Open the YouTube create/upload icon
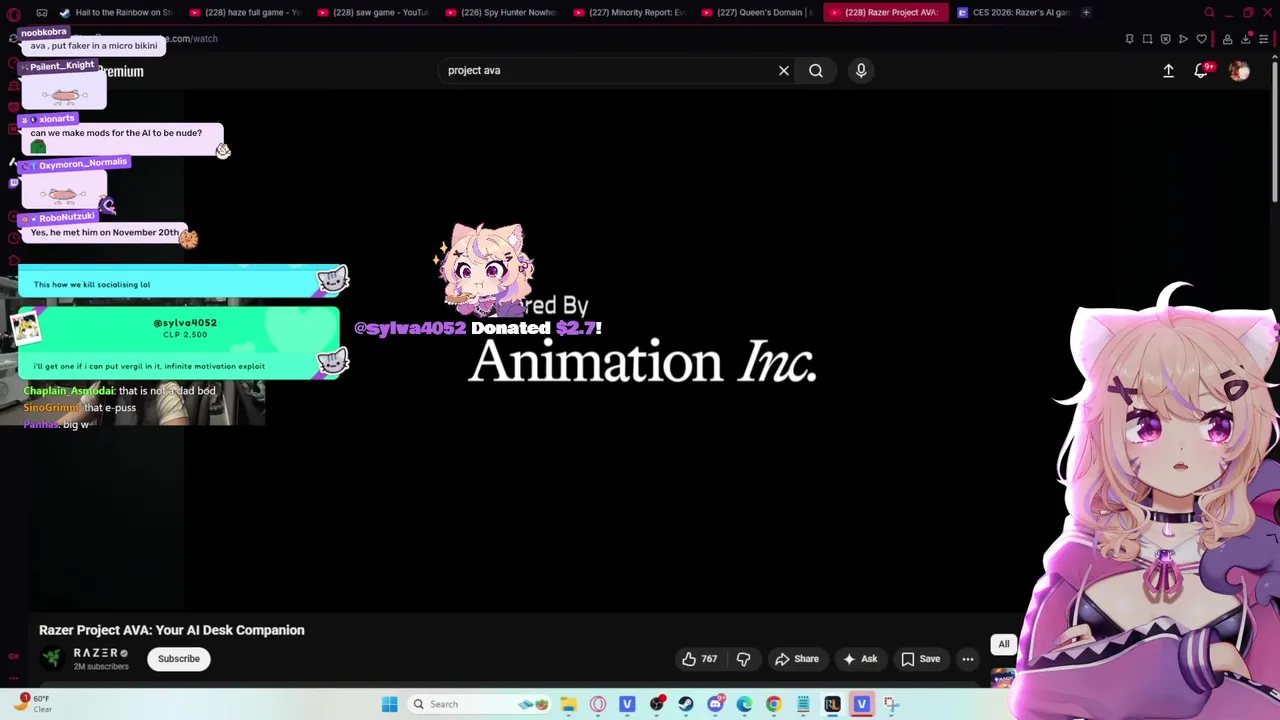 tap(1168, 71)
